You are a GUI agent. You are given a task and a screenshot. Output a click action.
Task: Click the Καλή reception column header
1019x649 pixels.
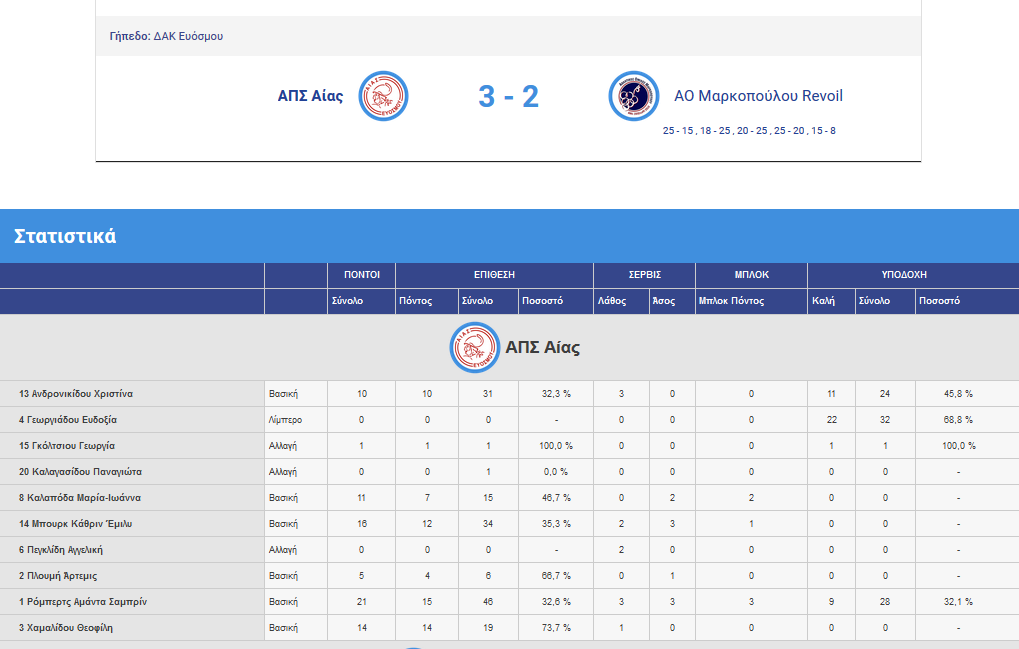coord(823,301)
